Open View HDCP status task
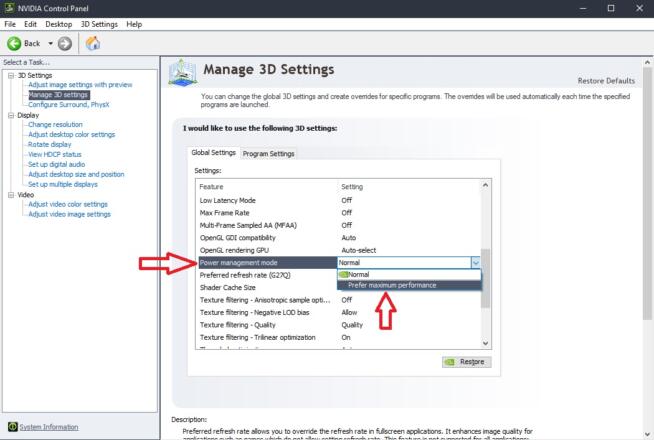The image size is (654, 440). coord(55,154)
